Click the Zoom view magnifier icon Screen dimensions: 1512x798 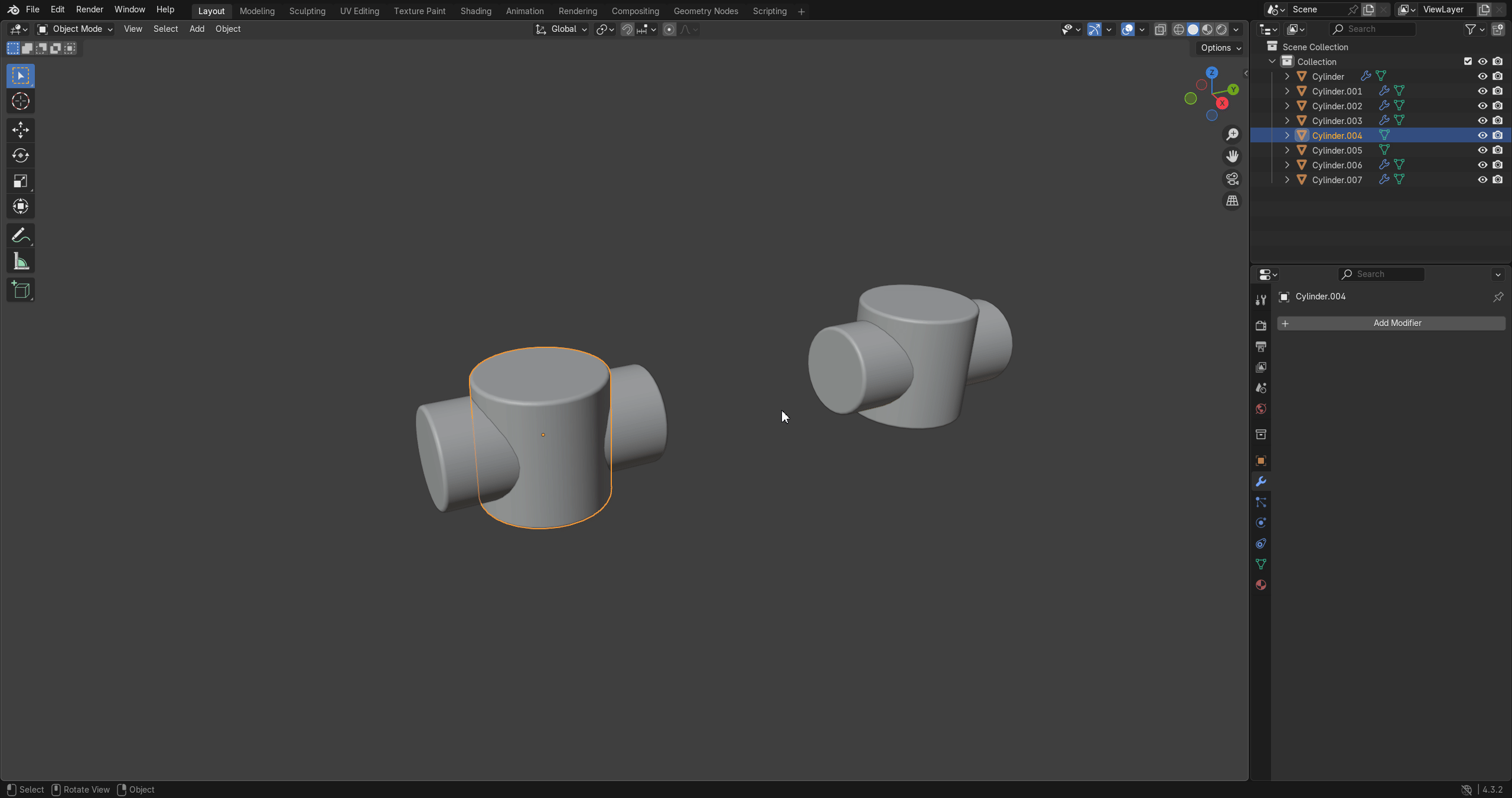[x=1232, y=135]
